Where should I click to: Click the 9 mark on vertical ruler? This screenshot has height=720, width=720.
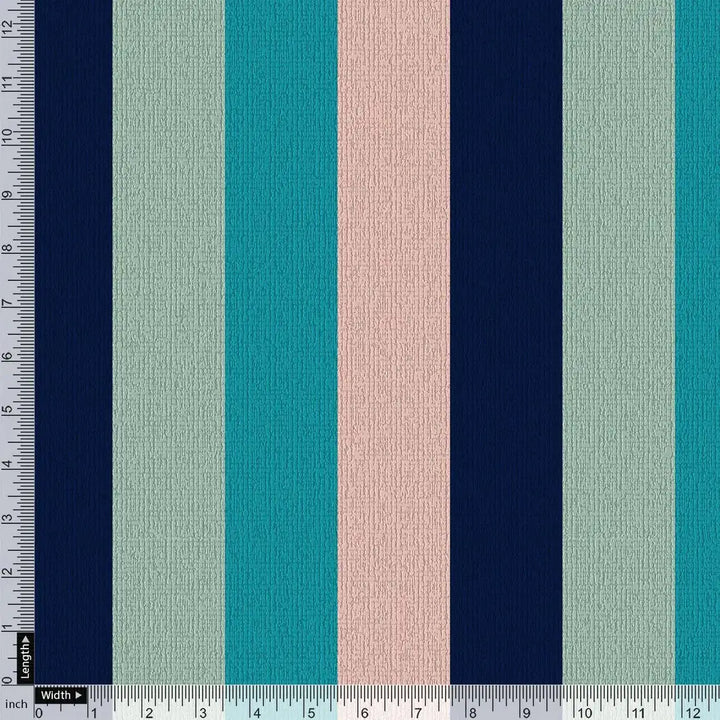8,195
